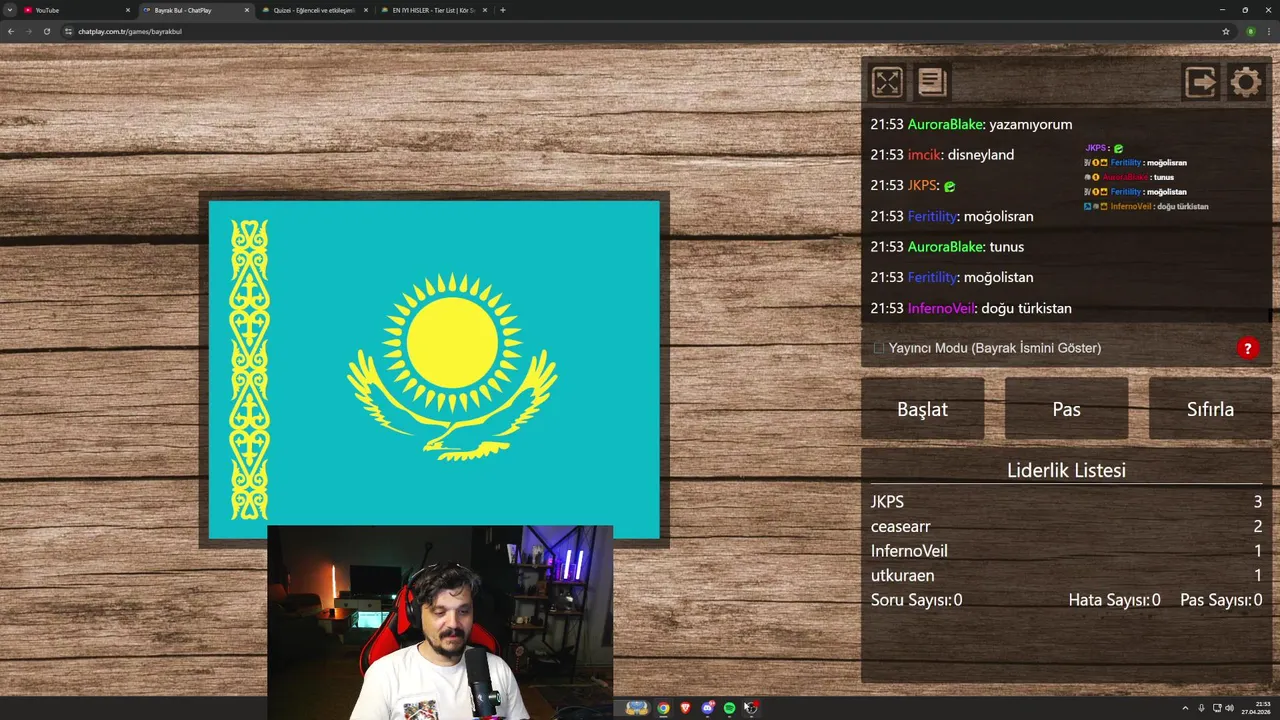
Task: Open the game settings gear icon
Action: coord(1246,82)
